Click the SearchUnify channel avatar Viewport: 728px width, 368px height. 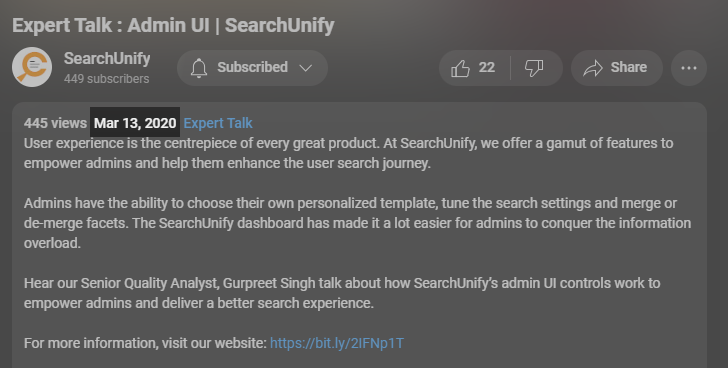point(32,67)
